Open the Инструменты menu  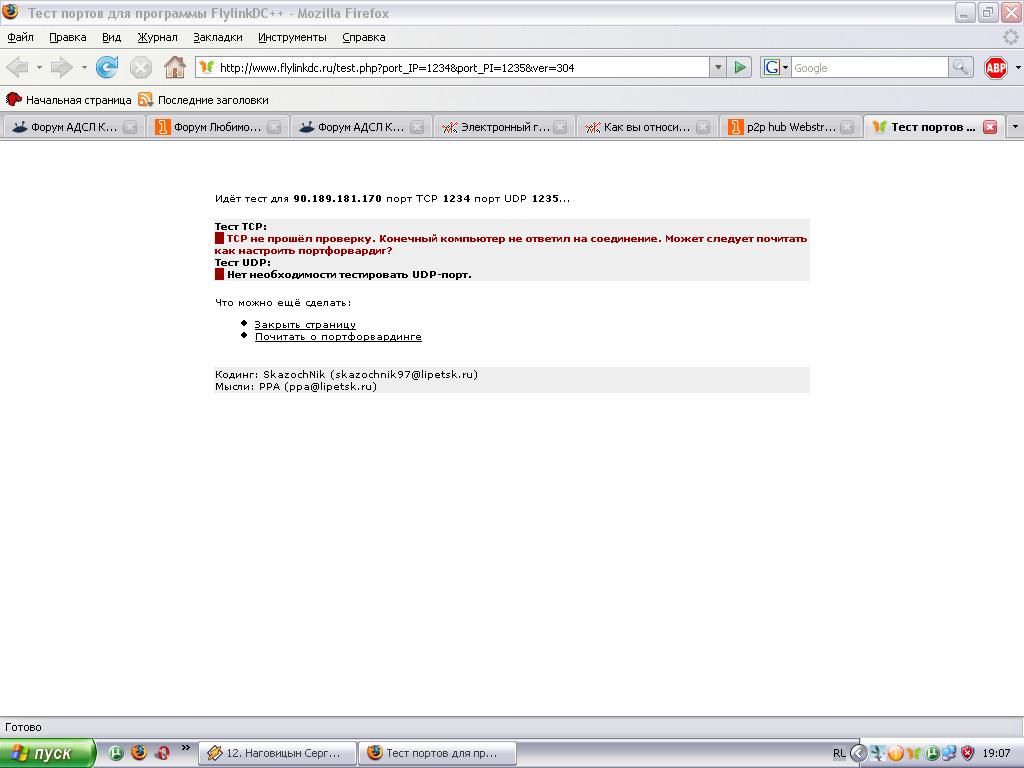[292, 37]
